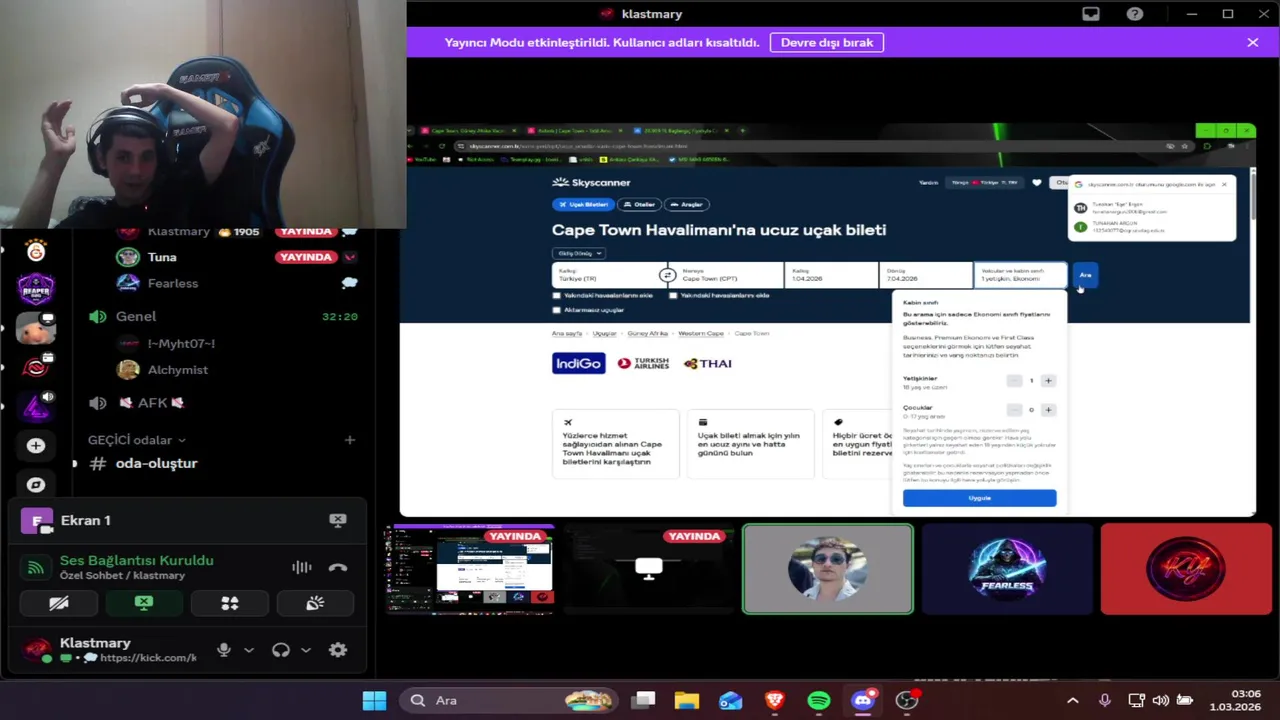This screenshot has width=1280, height=720.
Task: Open the volume tray icon
Action: (x=1160, y=700)
